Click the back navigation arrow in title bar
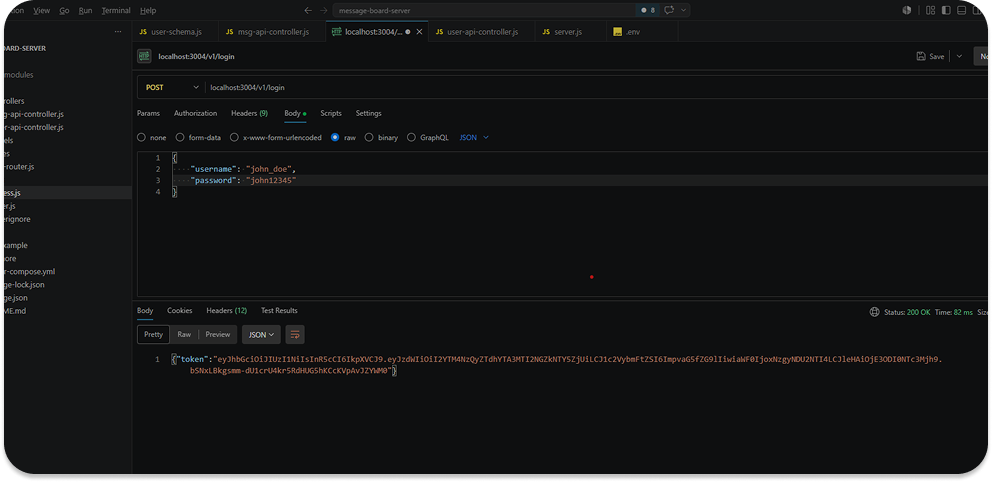This screenshot has width=992, height=482. coord(308,11)
